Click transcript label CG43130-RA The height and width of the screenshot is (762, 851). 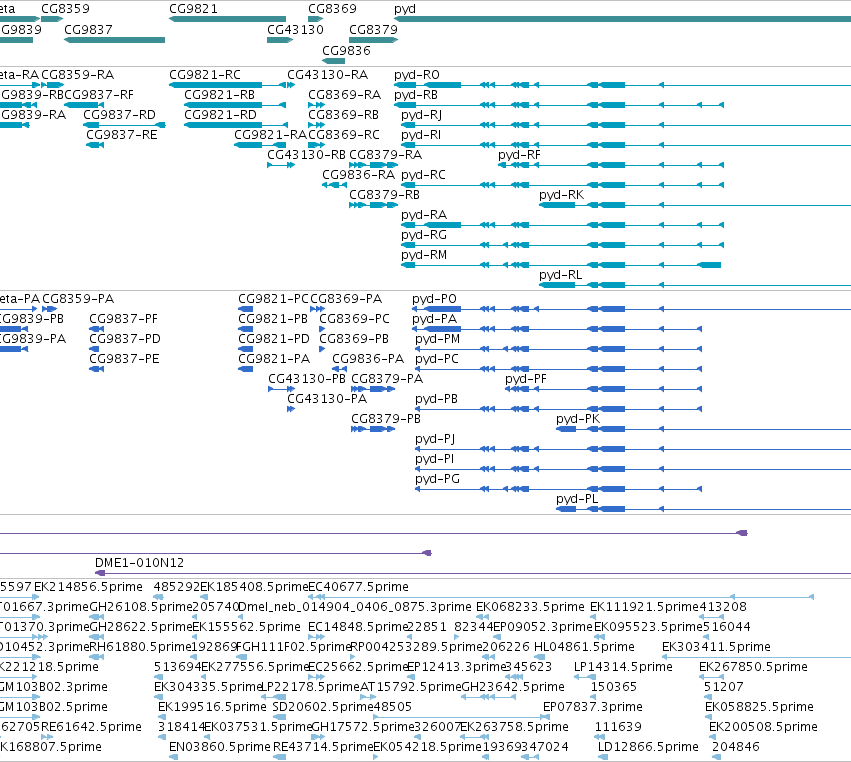(327, 74)
